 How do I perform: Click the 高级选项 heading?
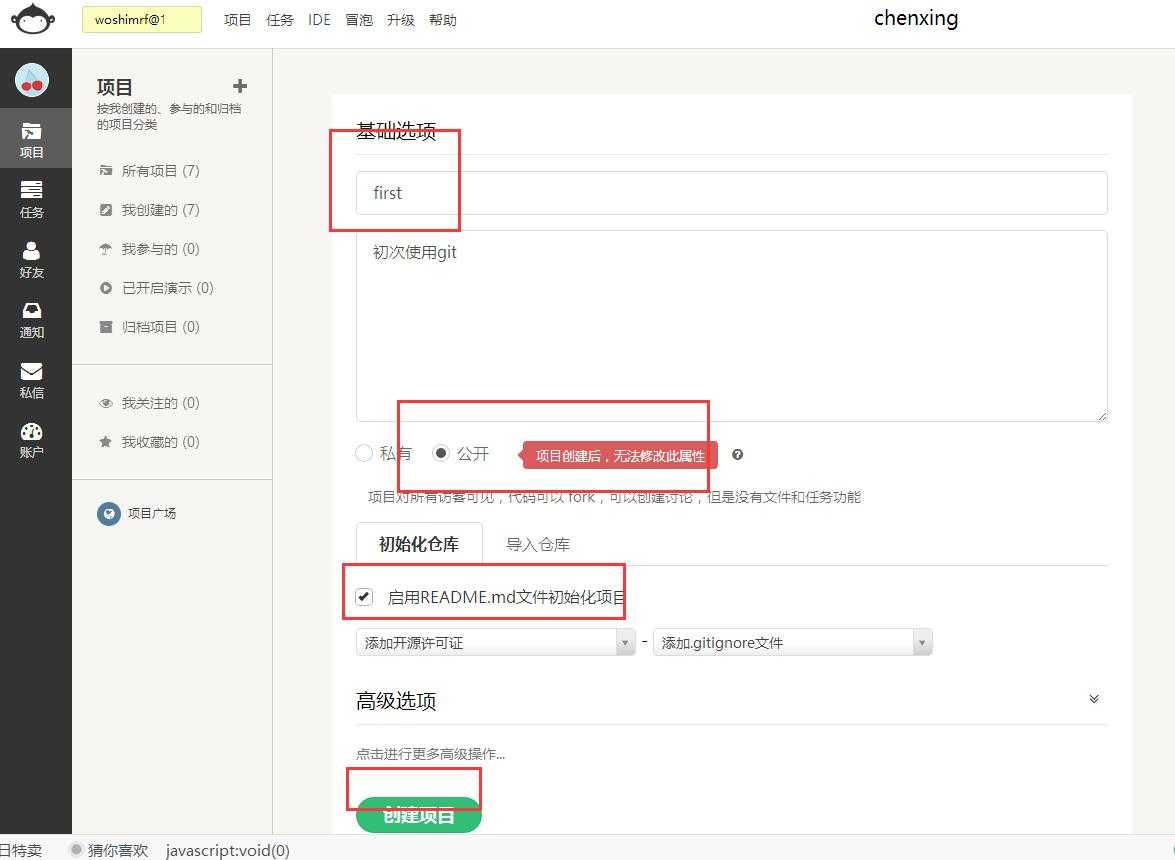click(396, 701)
